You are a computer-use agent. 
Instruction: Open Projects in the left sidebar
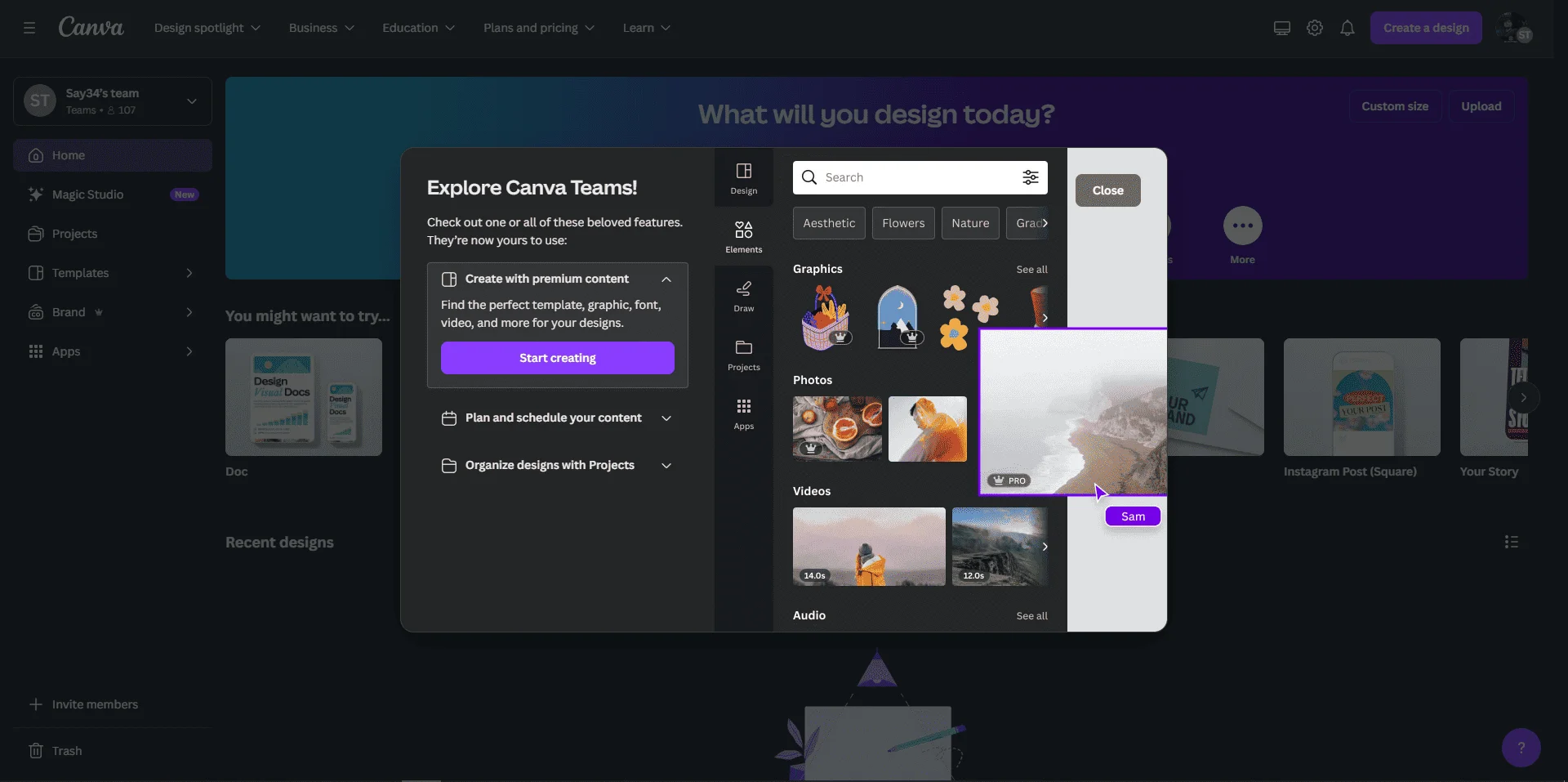coord(113,234)
